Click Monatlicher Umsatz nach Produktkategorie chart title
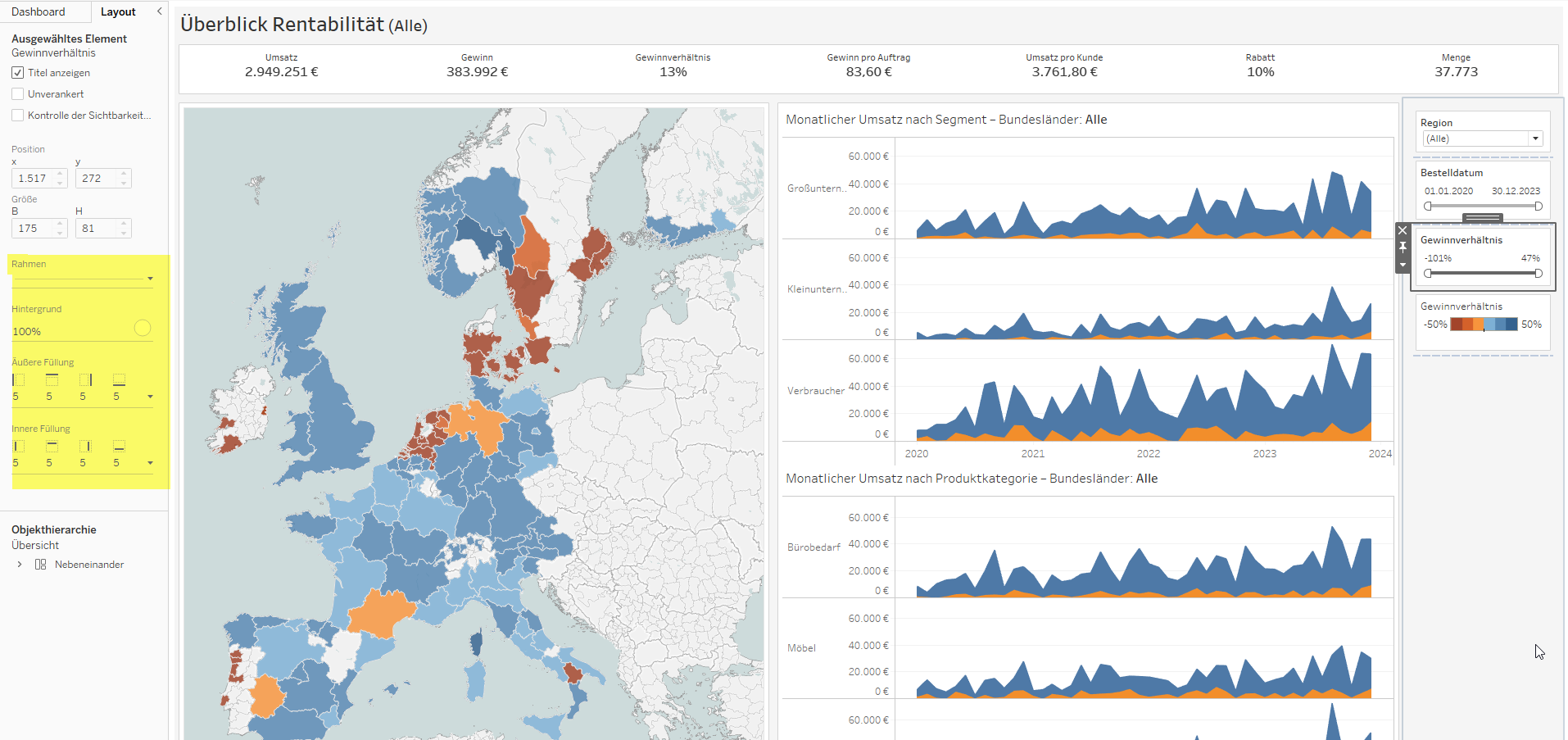The image size is (1568, 740). [972, 479]
